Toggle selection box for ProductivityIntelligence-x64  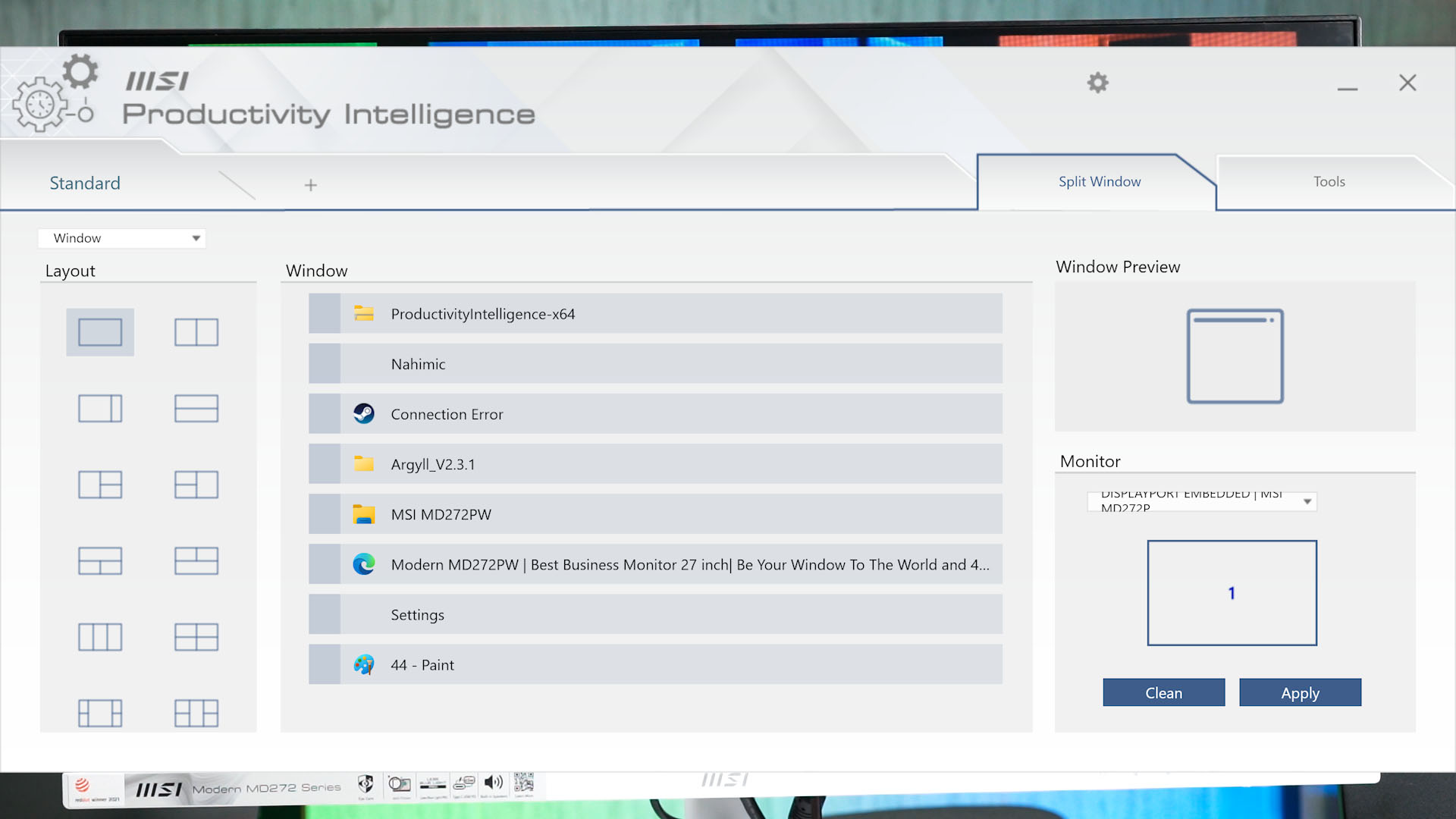pos(325,313)
